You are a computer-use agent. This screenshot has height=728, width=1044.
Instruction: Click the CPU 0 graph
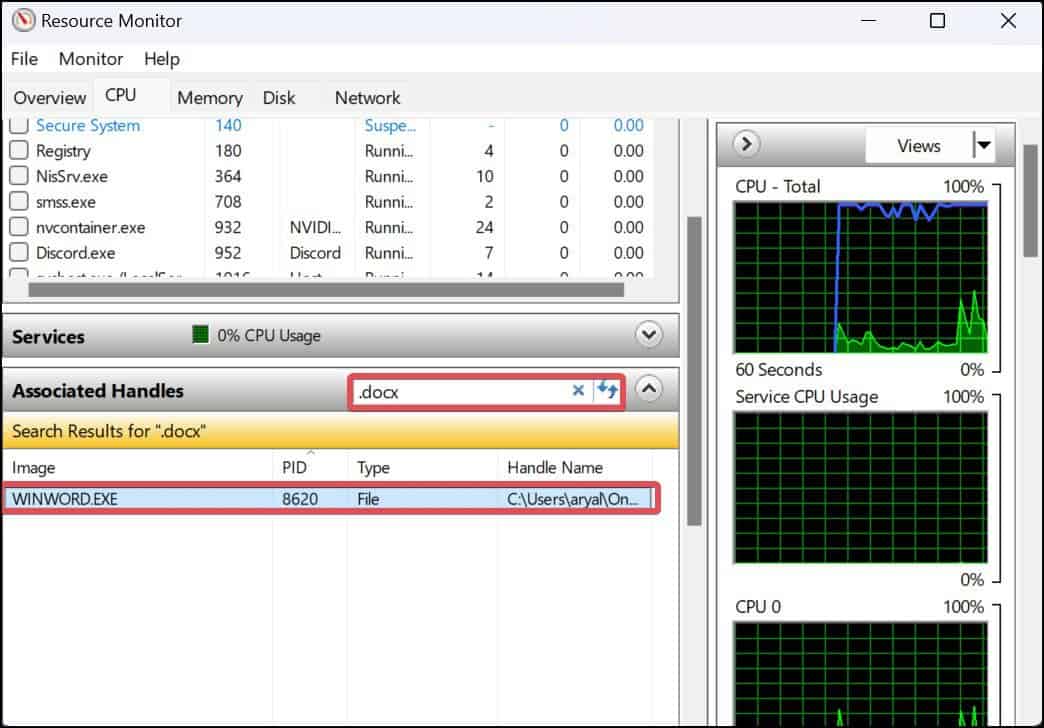click(860, 674)
